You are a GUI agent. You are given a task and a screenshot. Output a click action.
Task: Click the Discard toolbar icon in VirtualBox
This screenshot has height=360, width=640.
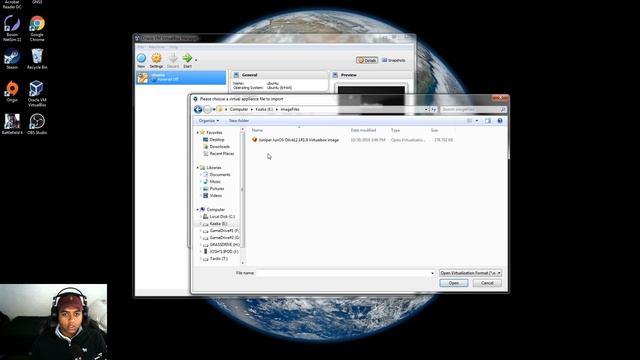coord(173,60)
